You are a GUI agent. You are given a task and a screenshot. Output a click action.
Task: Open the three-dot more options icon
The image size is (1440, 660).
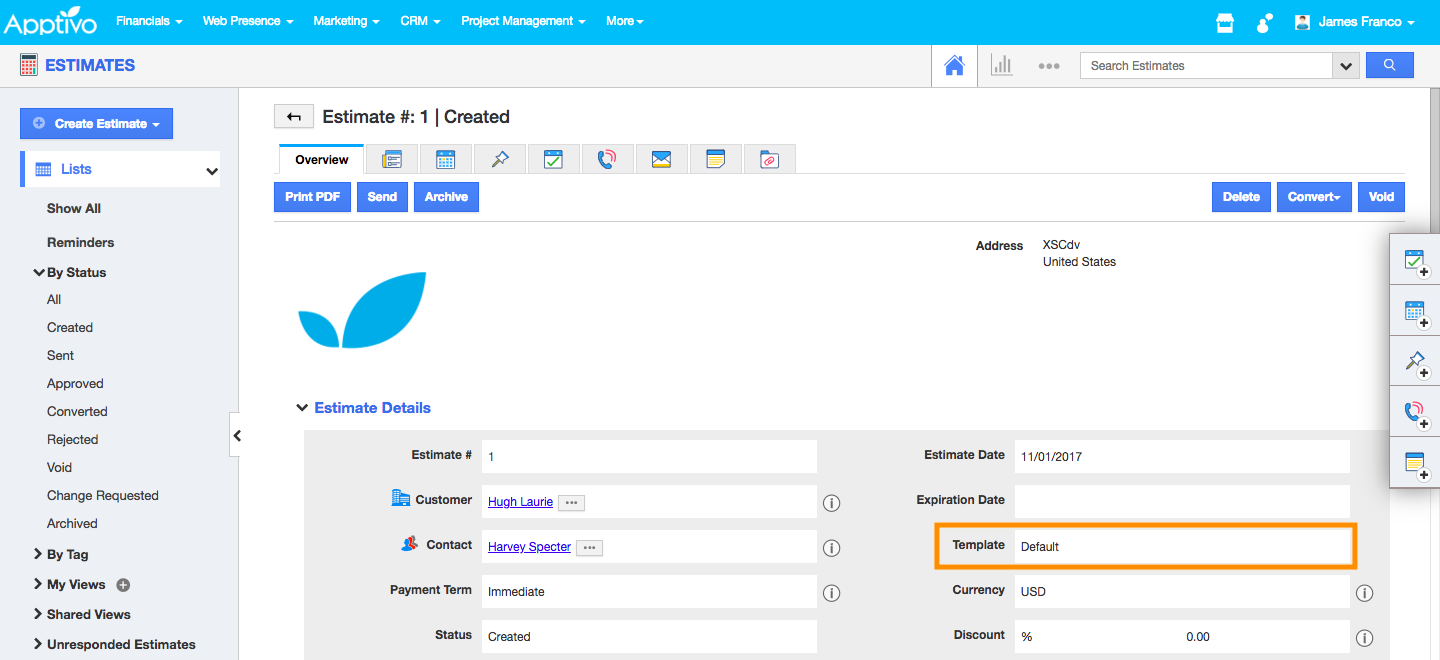(1048, 66)
